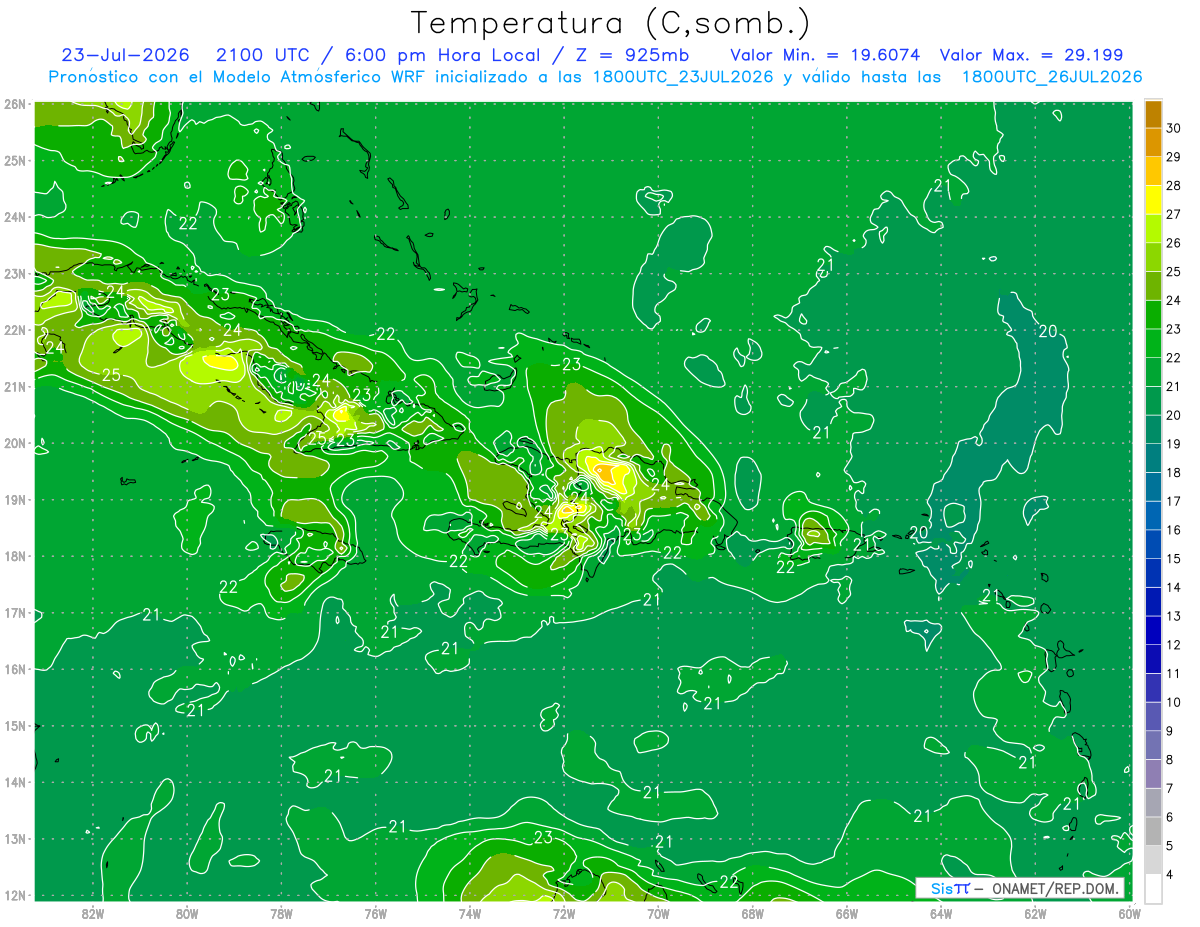Click the "22N" latitude label

[15, 330]
